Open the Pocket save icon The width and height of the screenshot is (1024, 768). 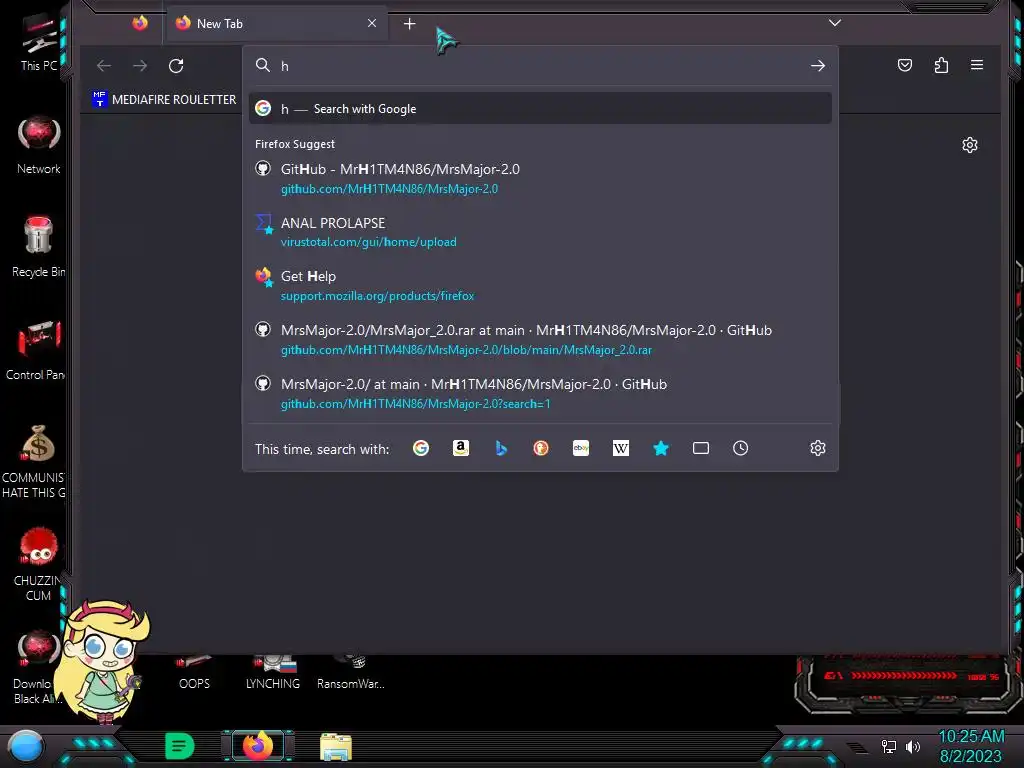coord(904,65)
